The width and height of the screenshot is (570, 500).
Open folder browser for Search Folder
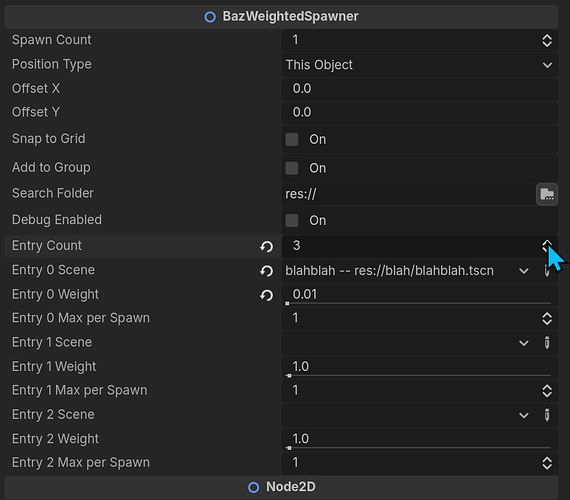click(547, 194)
